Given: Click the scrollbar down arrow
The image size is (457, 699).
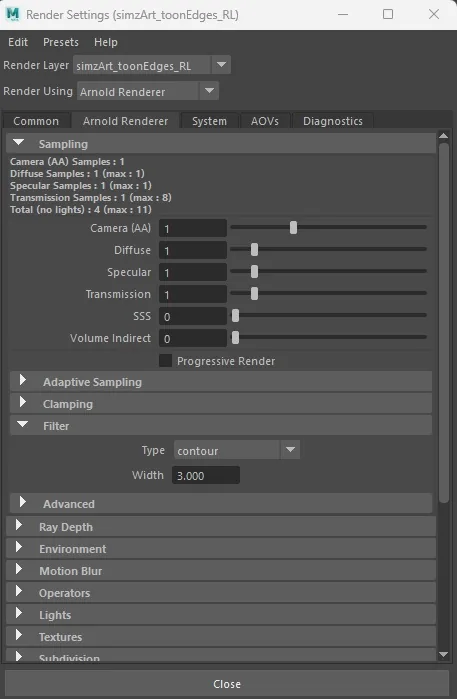Looking at the screenshot, I should (443, 654).
